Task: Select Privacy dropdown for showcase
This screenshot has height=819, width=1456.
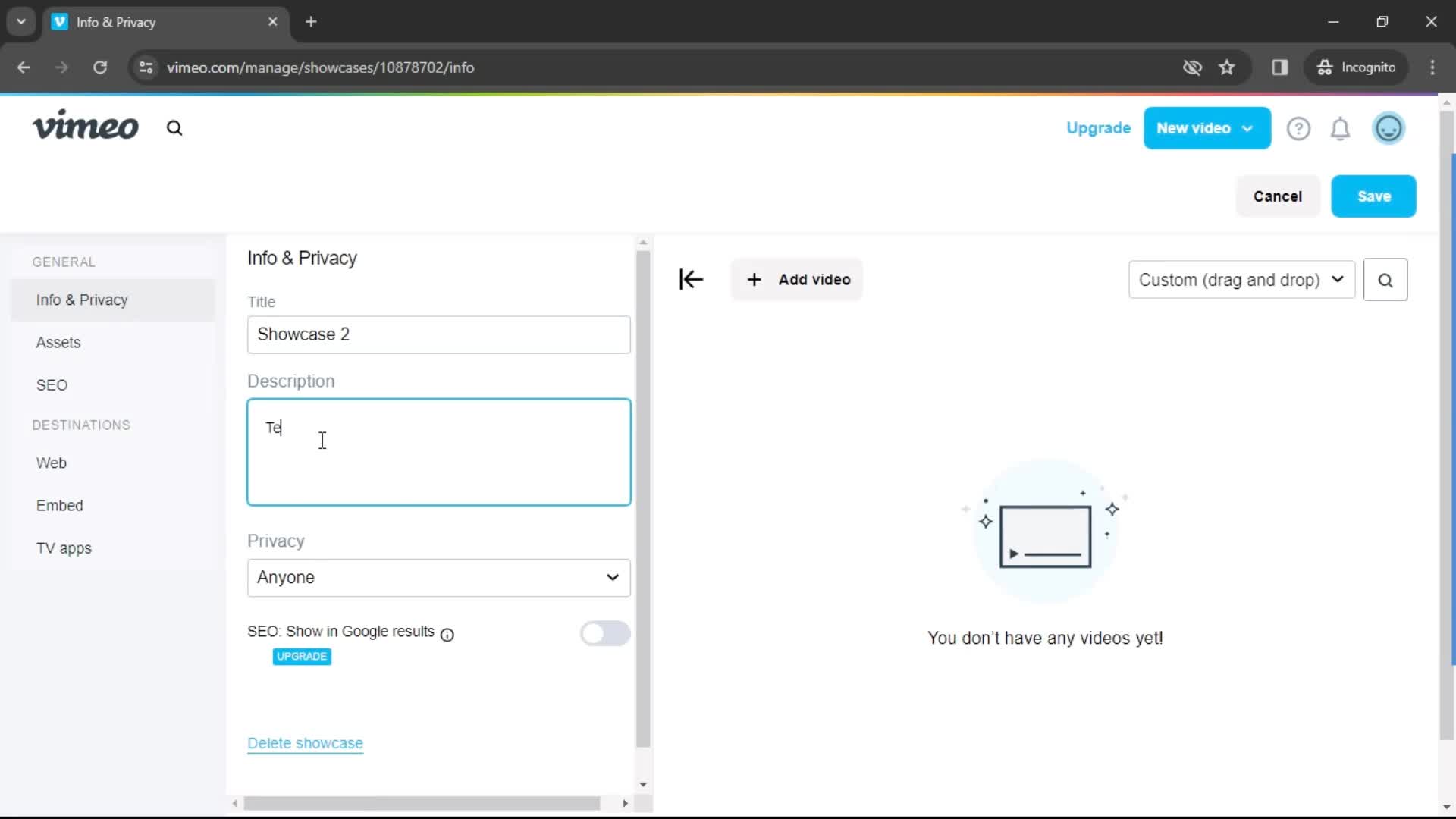Action: click(438, 577)
